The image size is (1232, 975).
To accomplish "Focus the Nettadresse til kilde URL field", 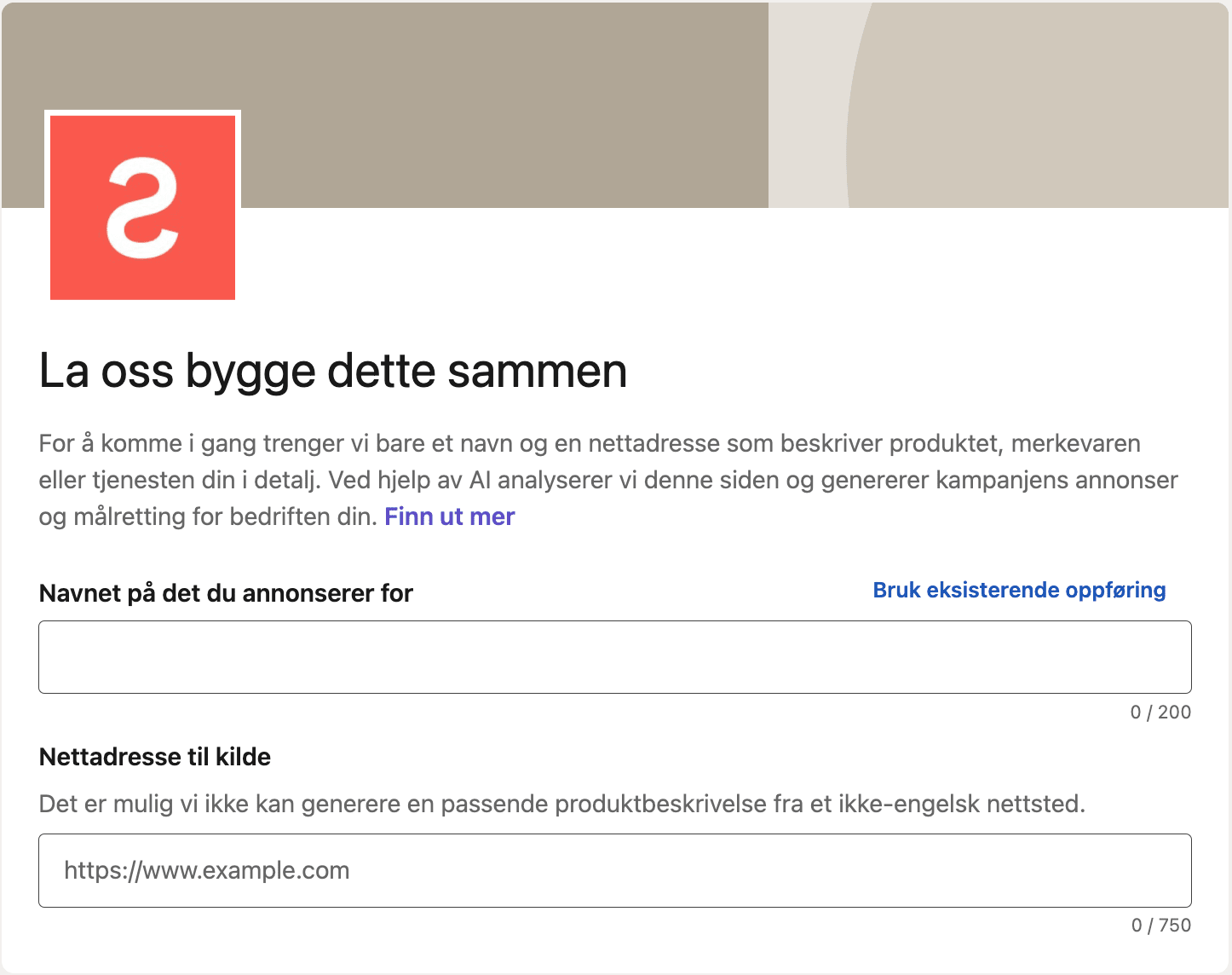I will [x=614, y=870].
